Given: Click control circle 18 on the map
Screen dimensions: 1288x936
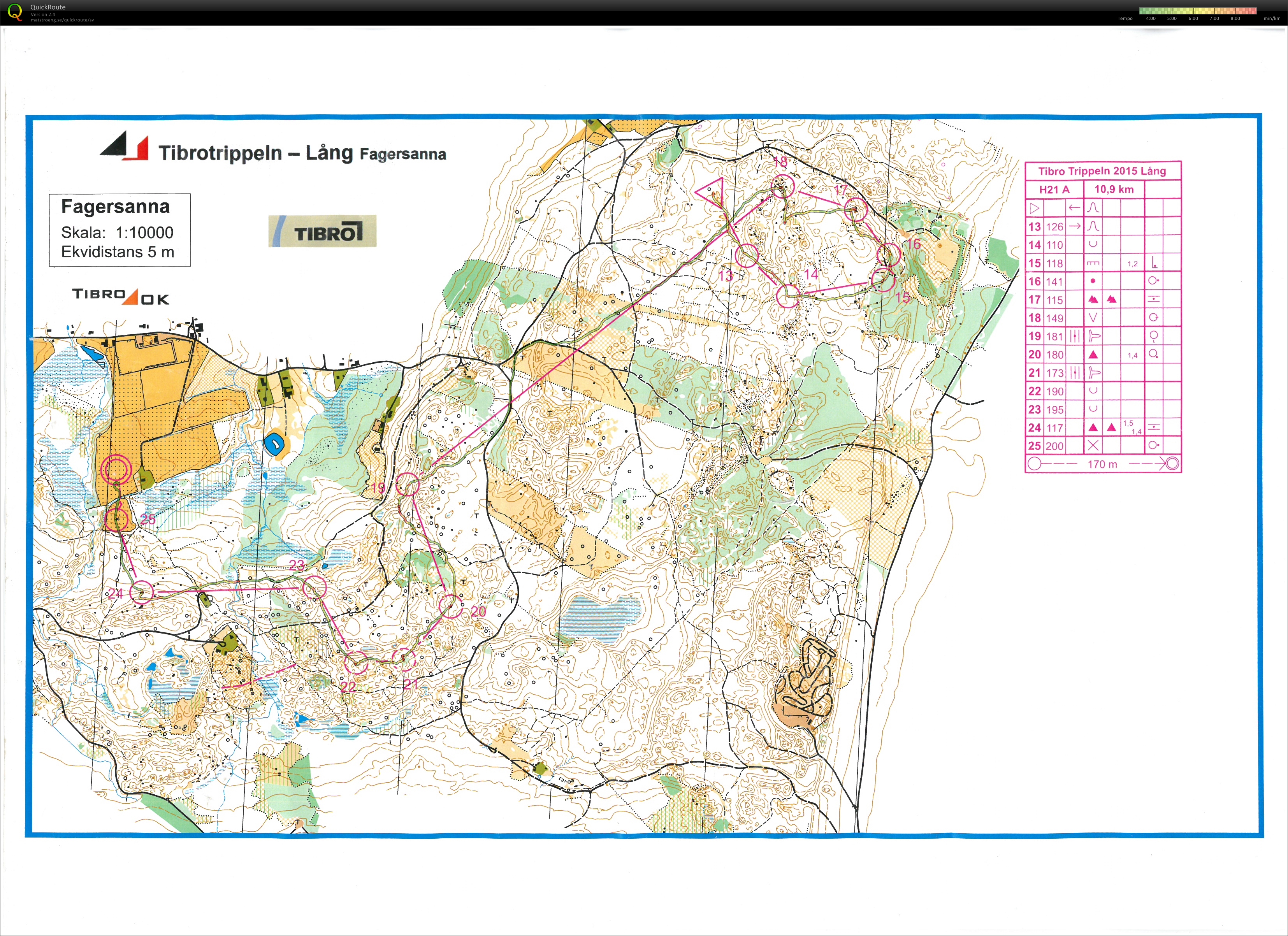Looking at the screenshot, I should pyautogui.click(x=782, y=186).
